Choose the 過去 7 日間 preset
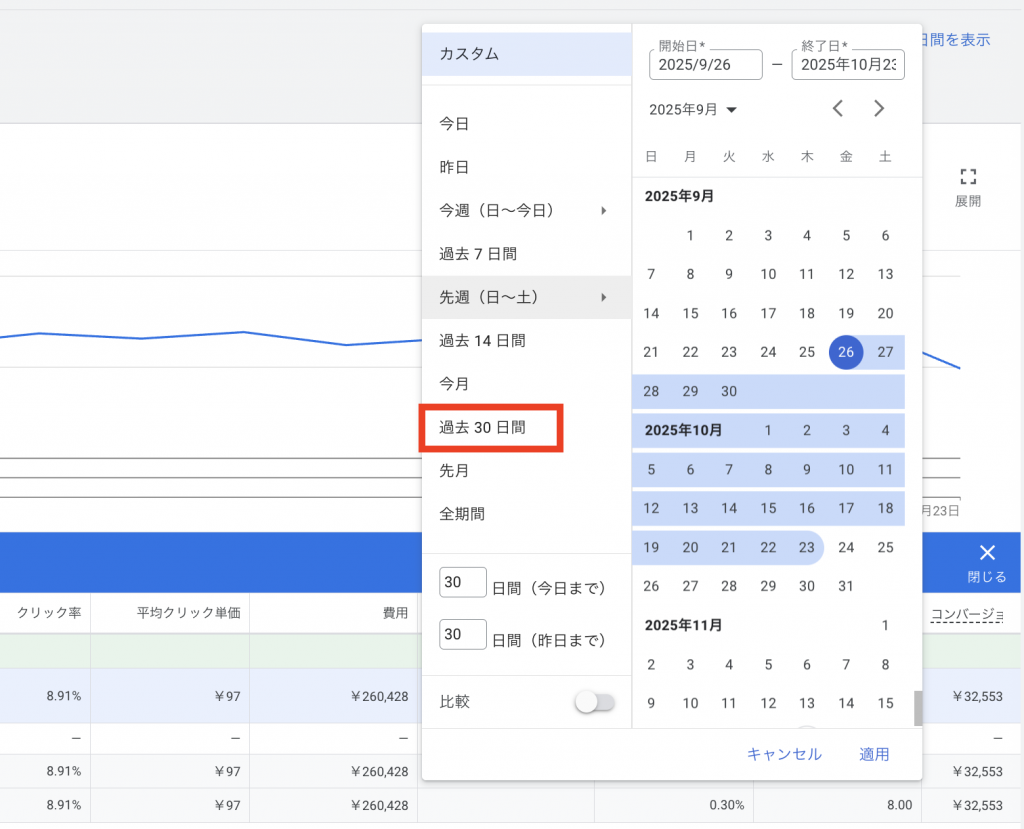 tap(478, 254)
